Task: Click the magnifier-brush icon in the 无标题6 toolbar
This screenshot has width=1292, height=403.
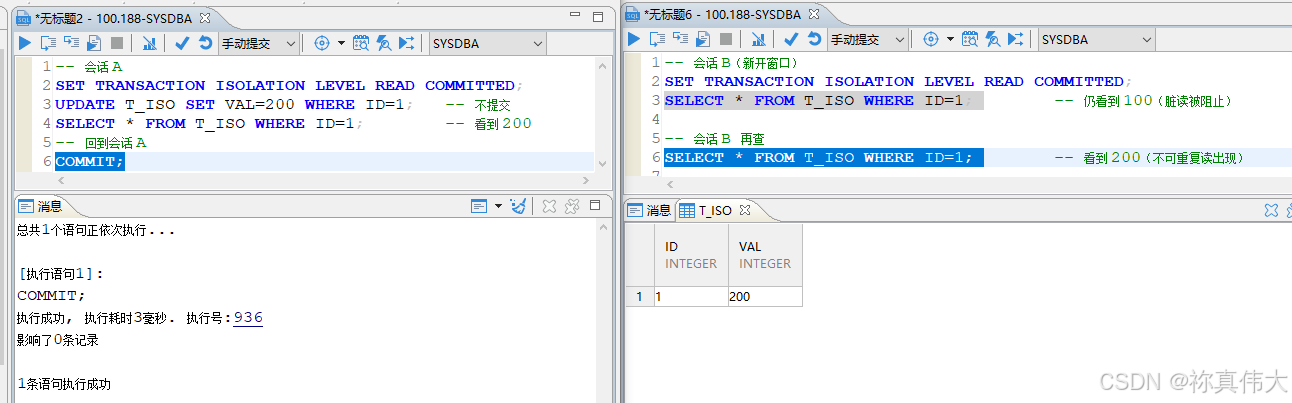Action: point(992,39)
